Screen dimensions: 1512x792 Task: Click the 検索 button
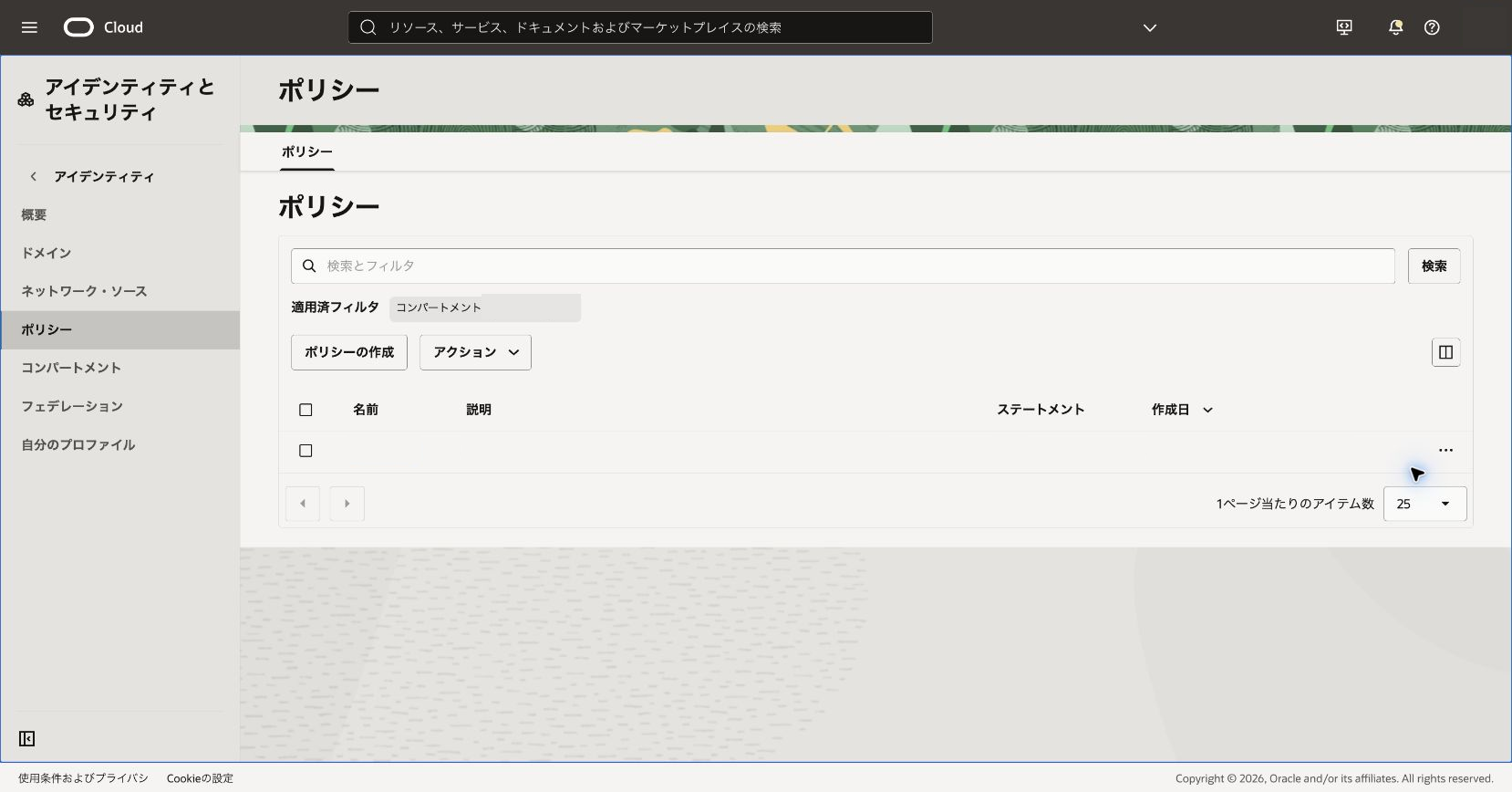pyautogui.click(x=1434, y=266)
